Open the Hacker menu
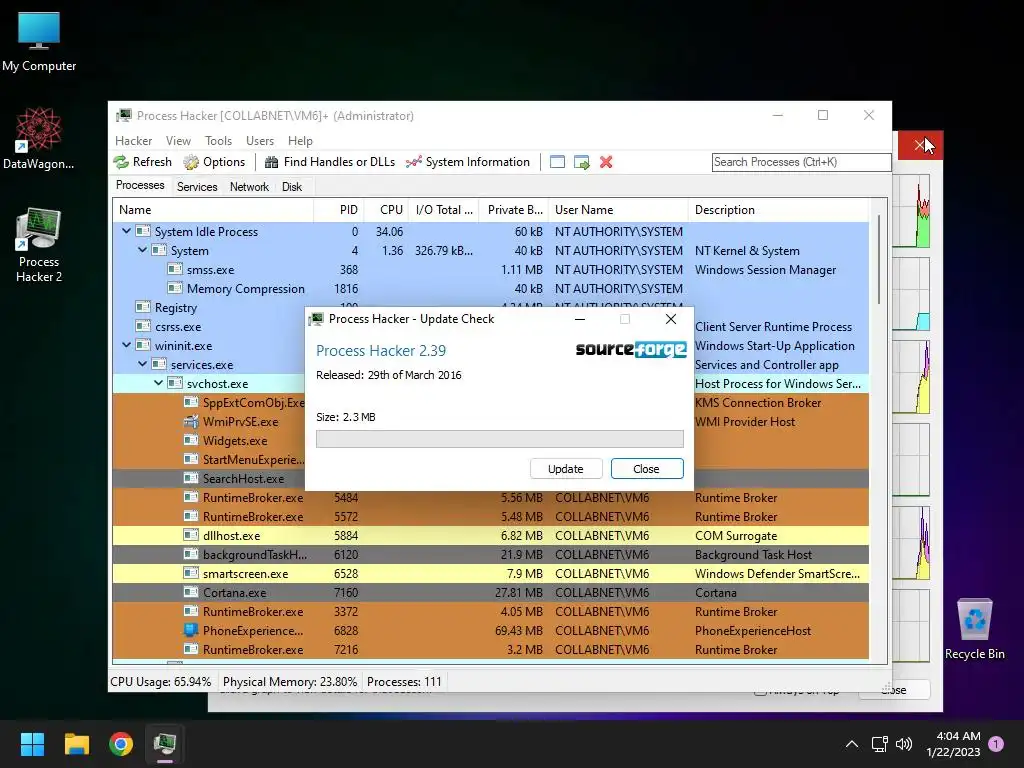This screenshot has width=1024, height=768. coord(133,140)
